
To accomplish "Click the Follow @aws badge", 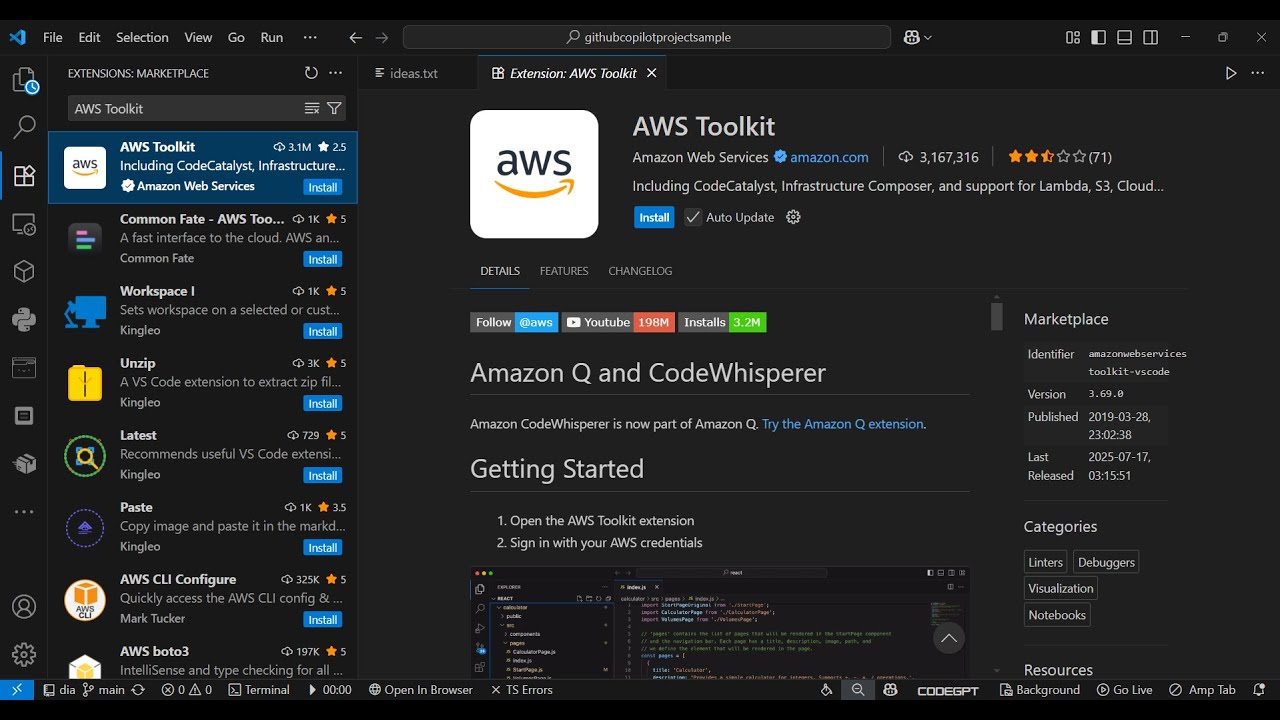I will pos(514,322).
